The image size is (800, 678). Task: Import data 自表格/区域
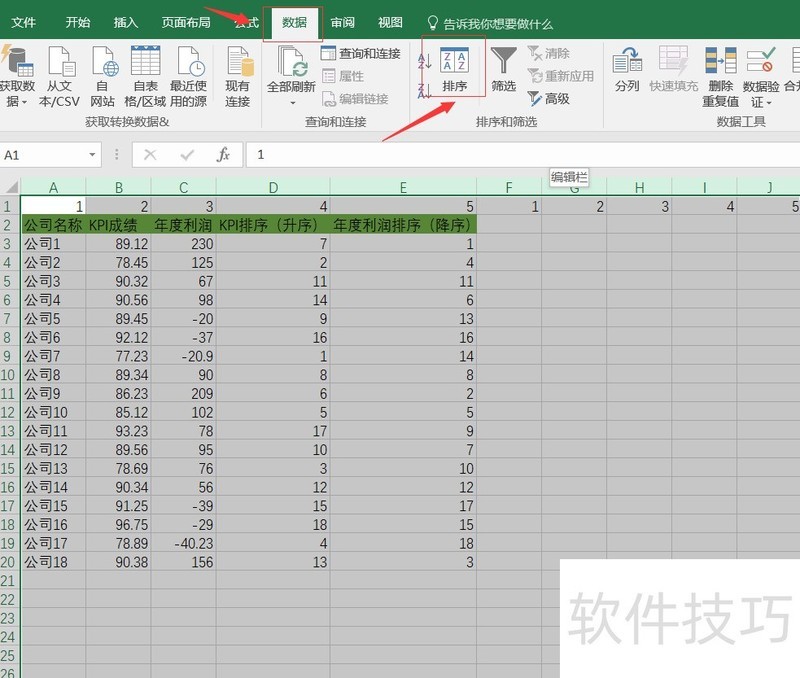[x=145, y=77]
